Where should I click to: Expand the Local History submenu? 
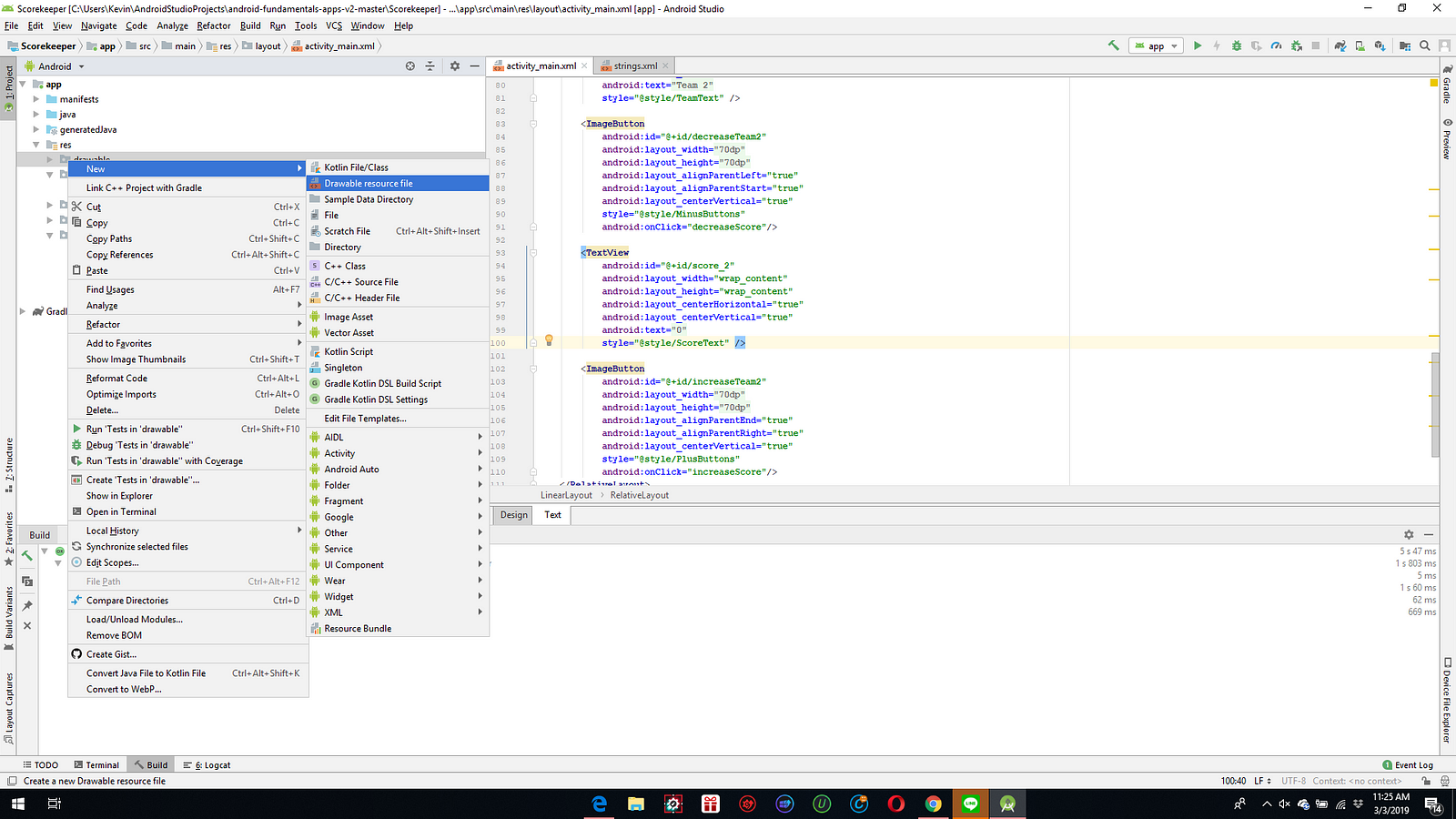(187, 531)
